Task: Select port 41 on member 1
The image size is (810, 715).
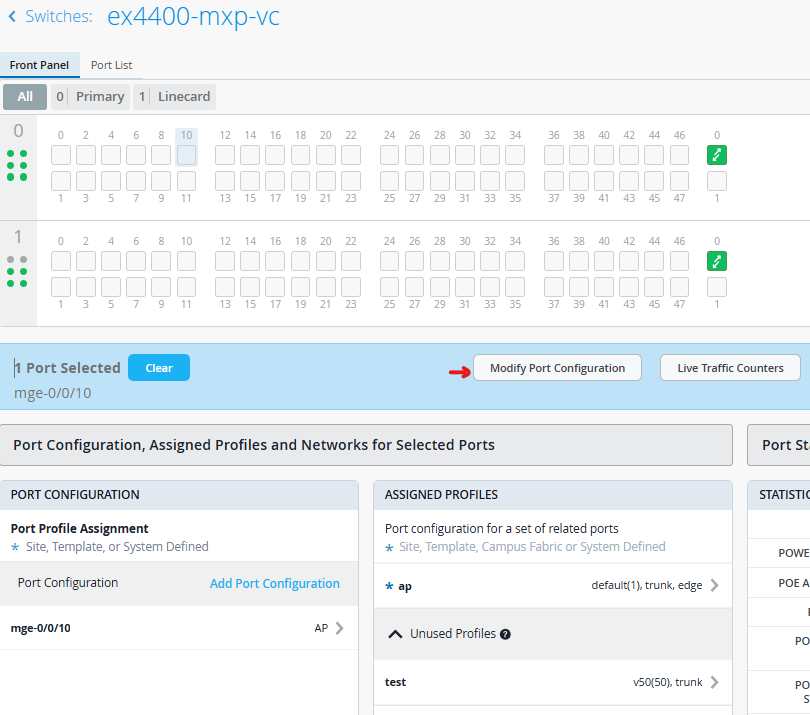Action: point(604,287)
